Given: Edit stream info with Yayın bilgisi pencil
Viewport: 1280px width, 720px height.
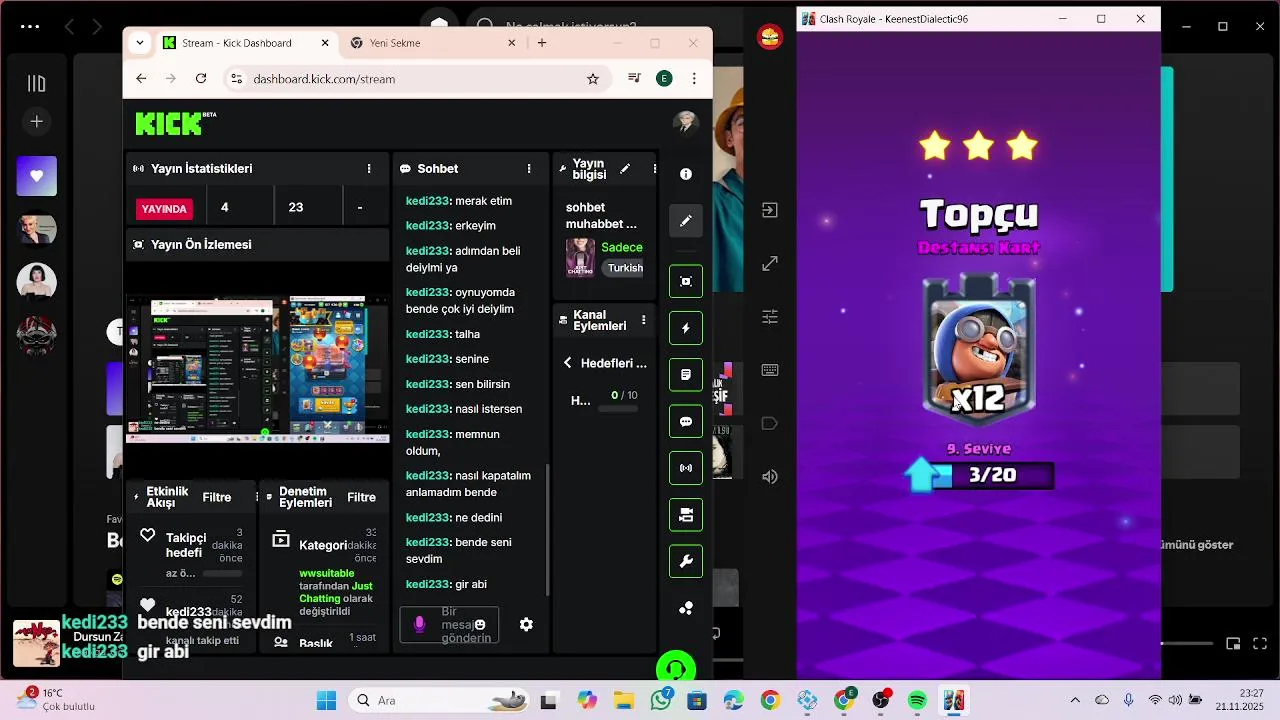Looking at the screenshot, I should pyautogui.click(x=625, y=169).
